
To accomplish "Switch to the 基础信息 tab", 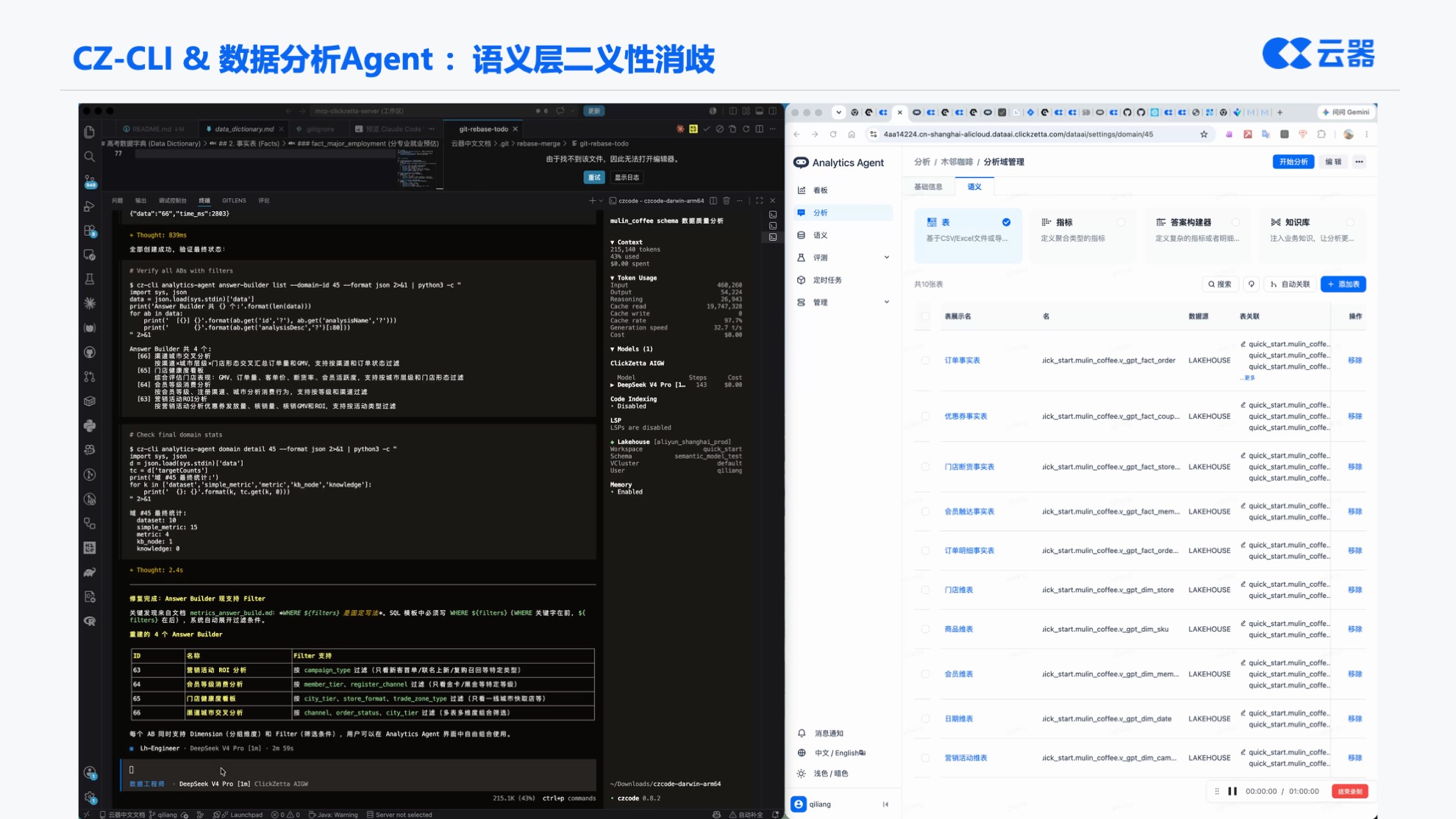I will point(928,187).
